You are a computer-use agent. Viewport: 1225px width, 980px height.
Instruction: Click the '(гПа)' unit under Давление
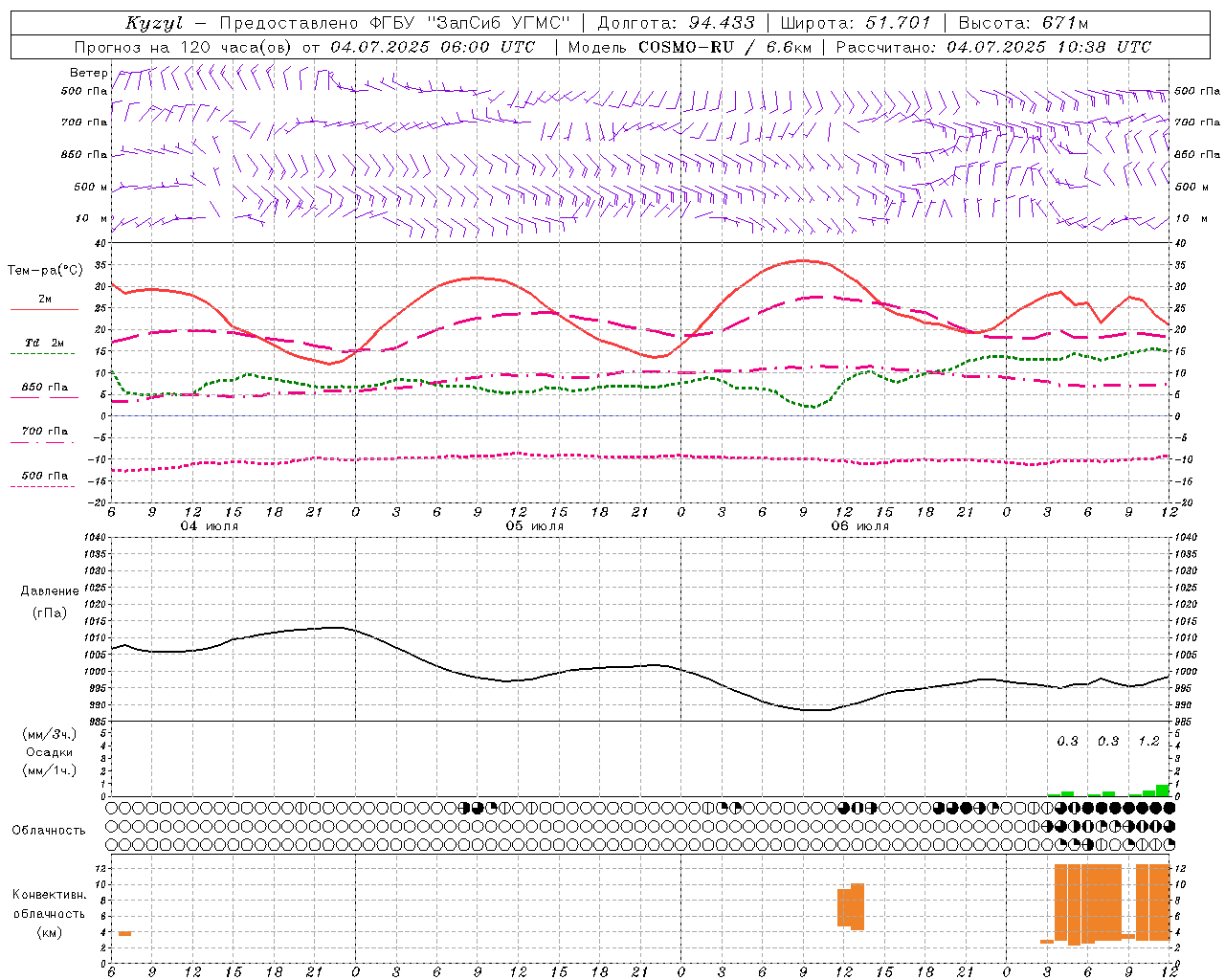pyautogui.click(x=50, y=612)
